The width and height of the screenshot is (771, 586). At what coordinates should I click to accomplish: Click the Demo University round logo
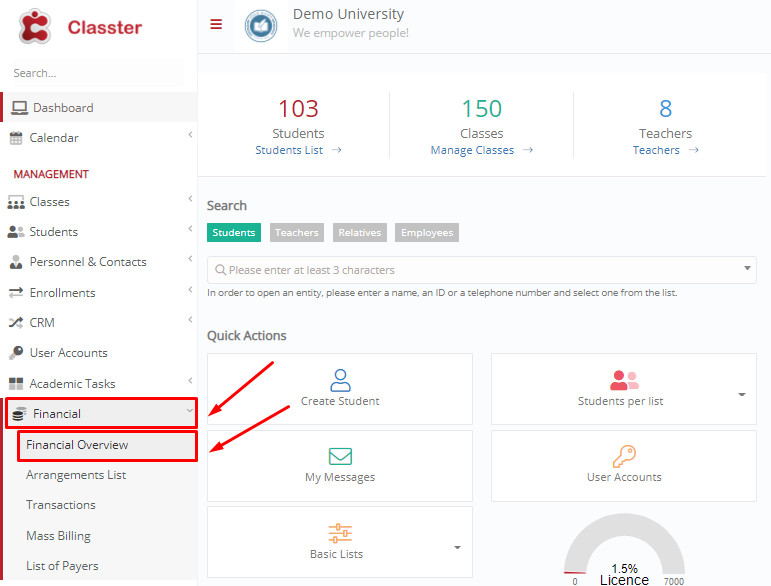tap(261, 26)
